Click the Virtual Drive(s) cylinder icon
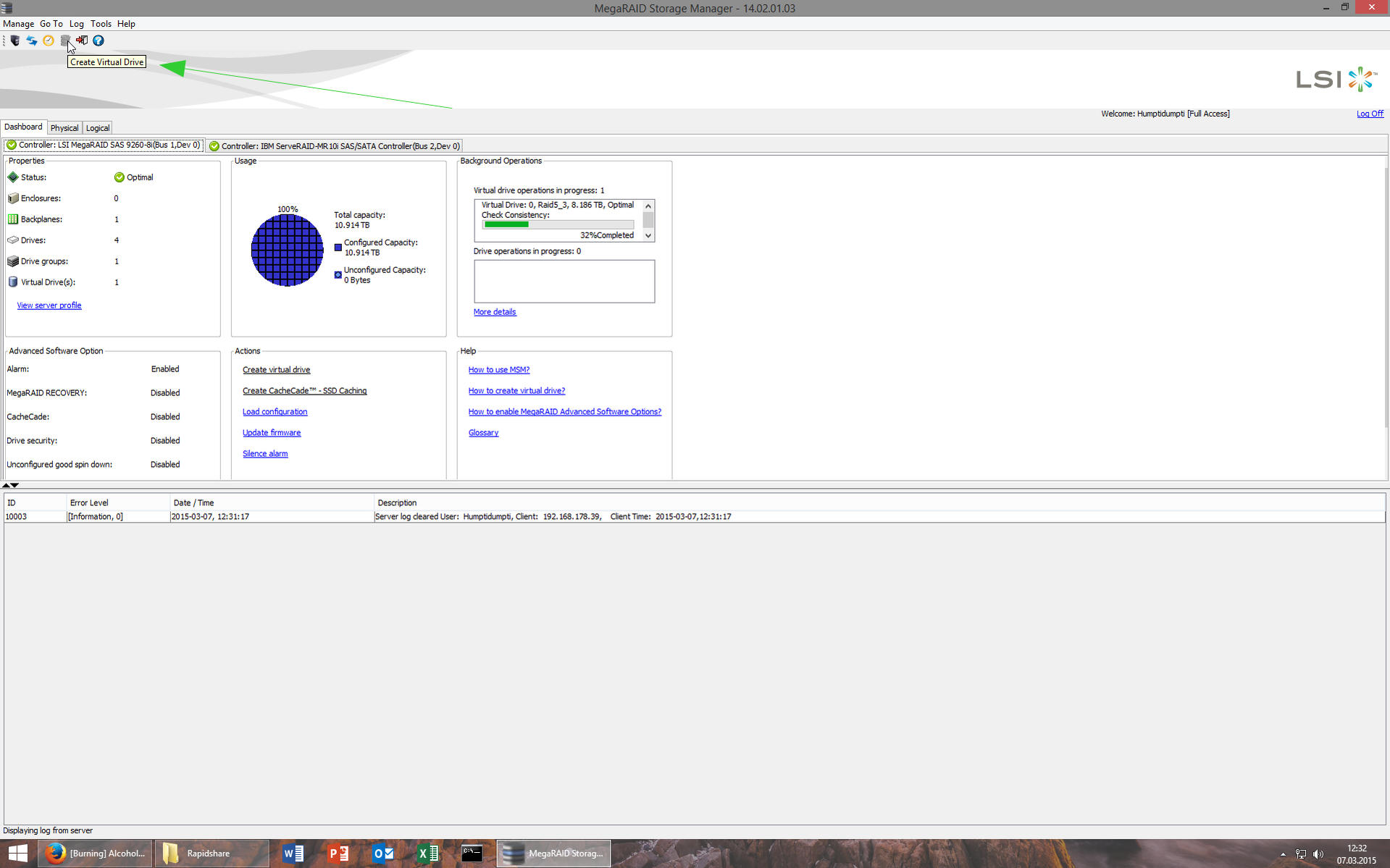 [13, 282]
